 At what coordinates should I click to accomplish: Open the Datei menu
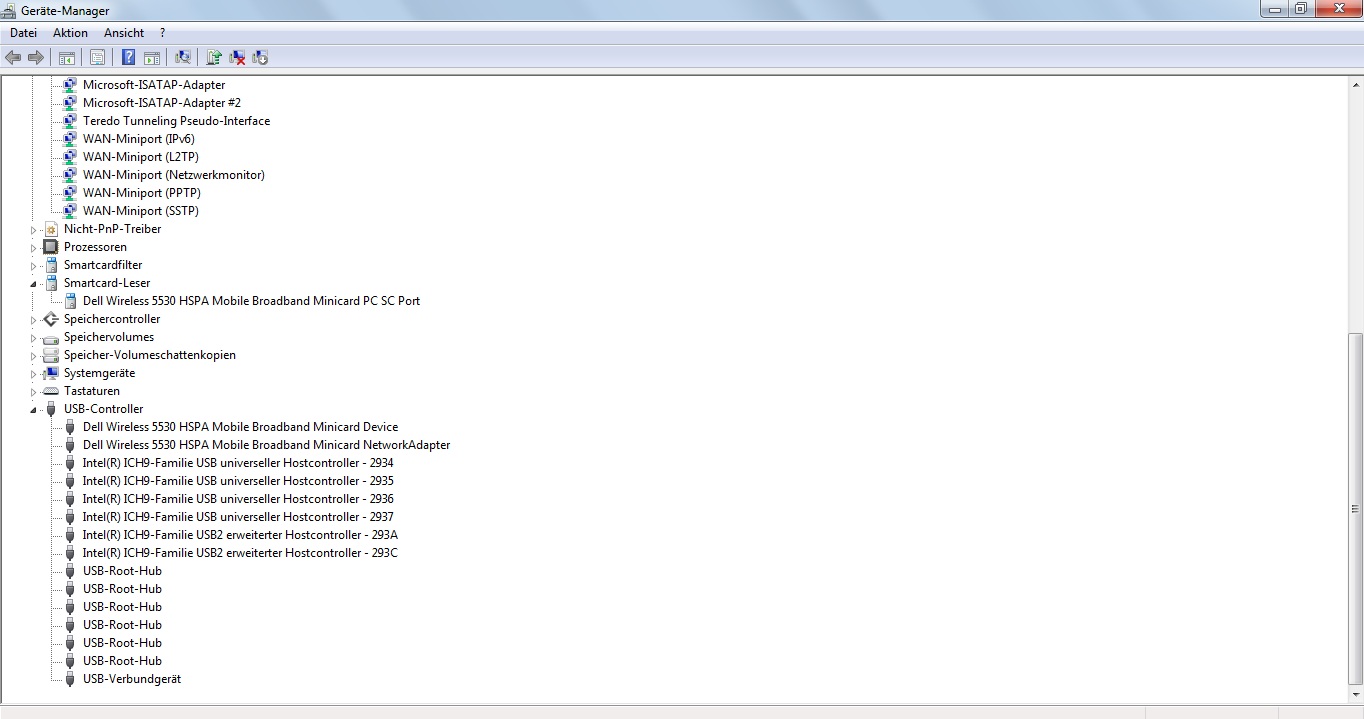point(23,33)
